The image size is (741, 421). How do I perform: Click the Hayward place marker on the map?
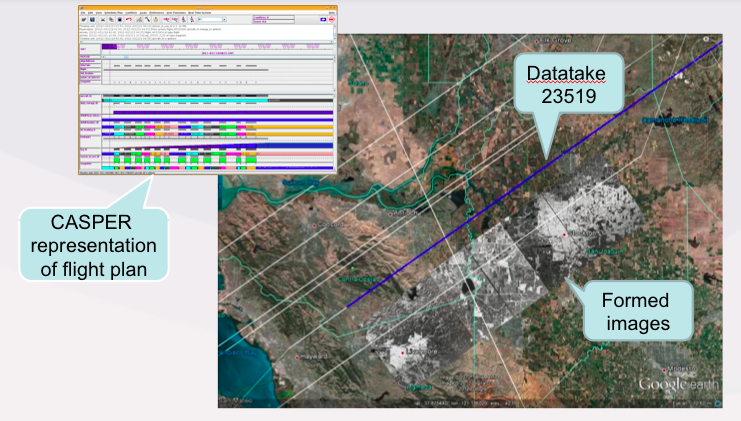(x=297, y=358)
